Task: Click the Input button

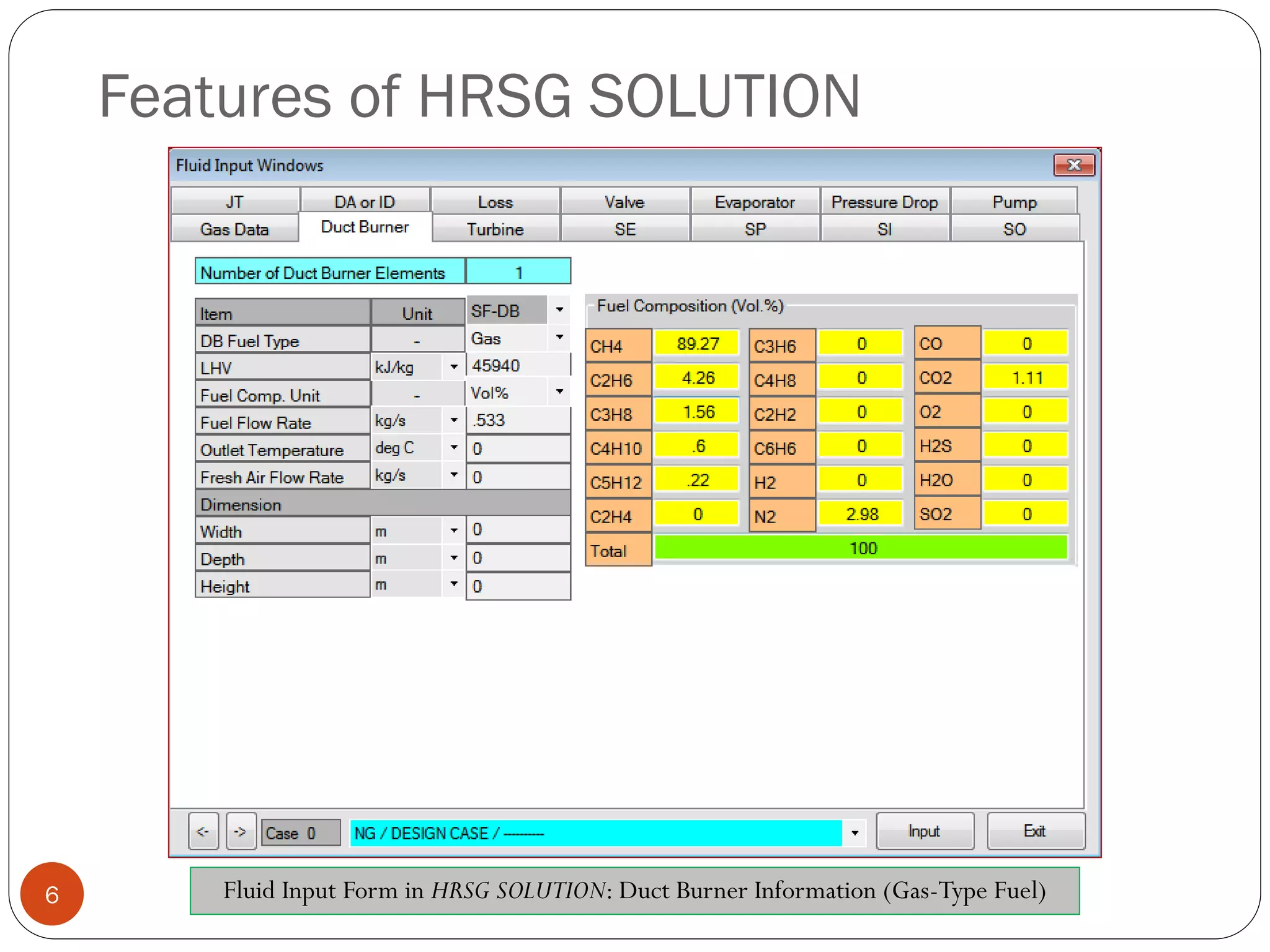Action: 925,831
